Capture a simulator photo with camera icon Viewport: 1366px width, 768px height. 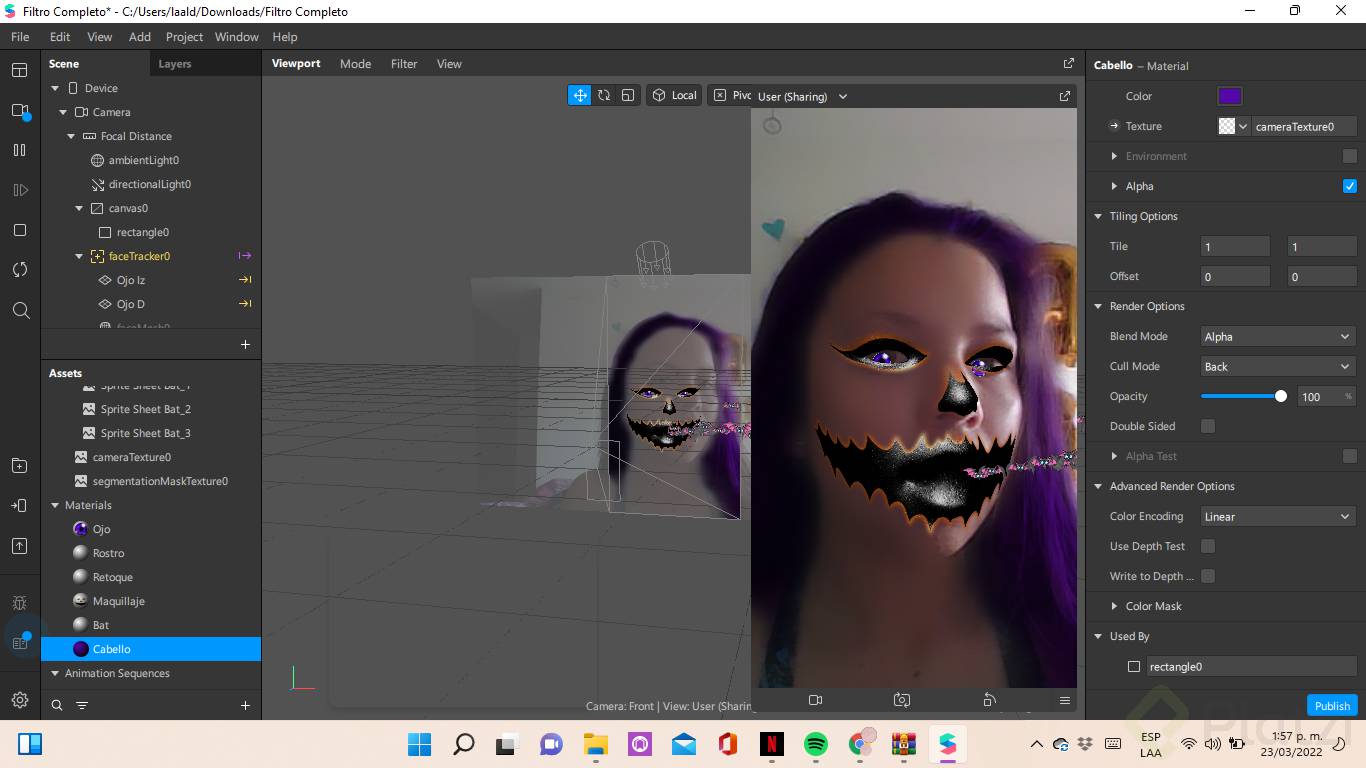click(902, 700)
